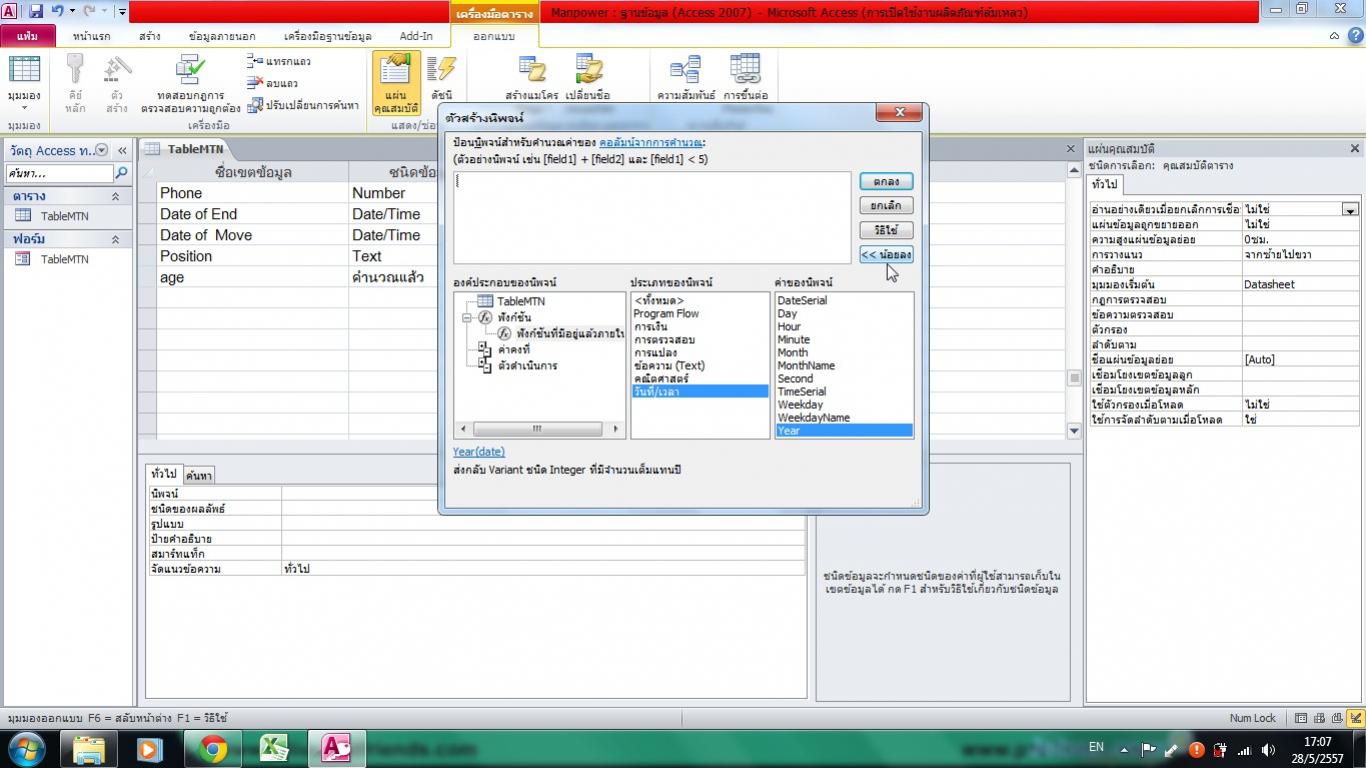Click the calculated column help link
Viewport: 1366px width, 768px height.
click(x=651, y=143)
